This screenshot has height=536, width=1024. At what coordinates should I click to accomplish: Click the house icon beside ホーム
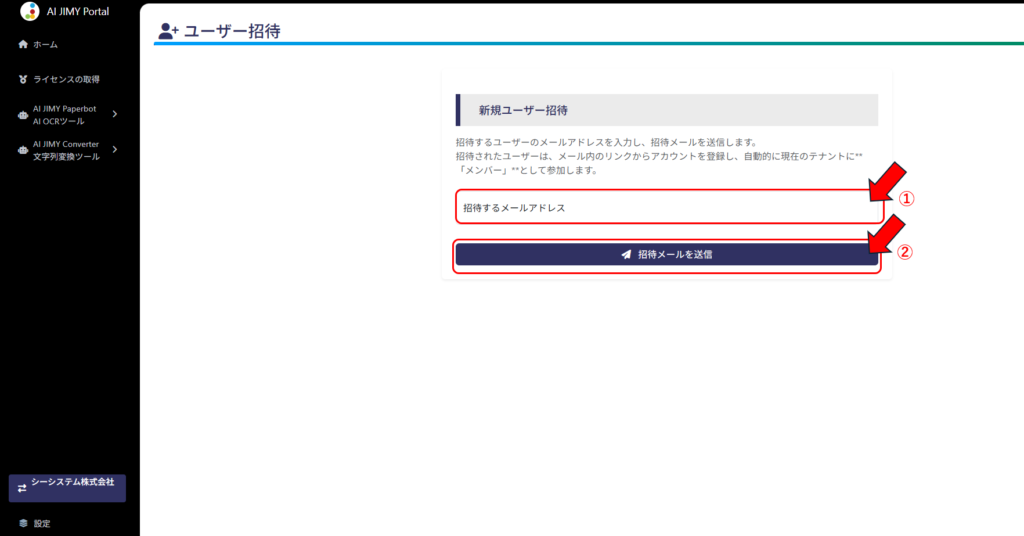click(x=23, y=45)
